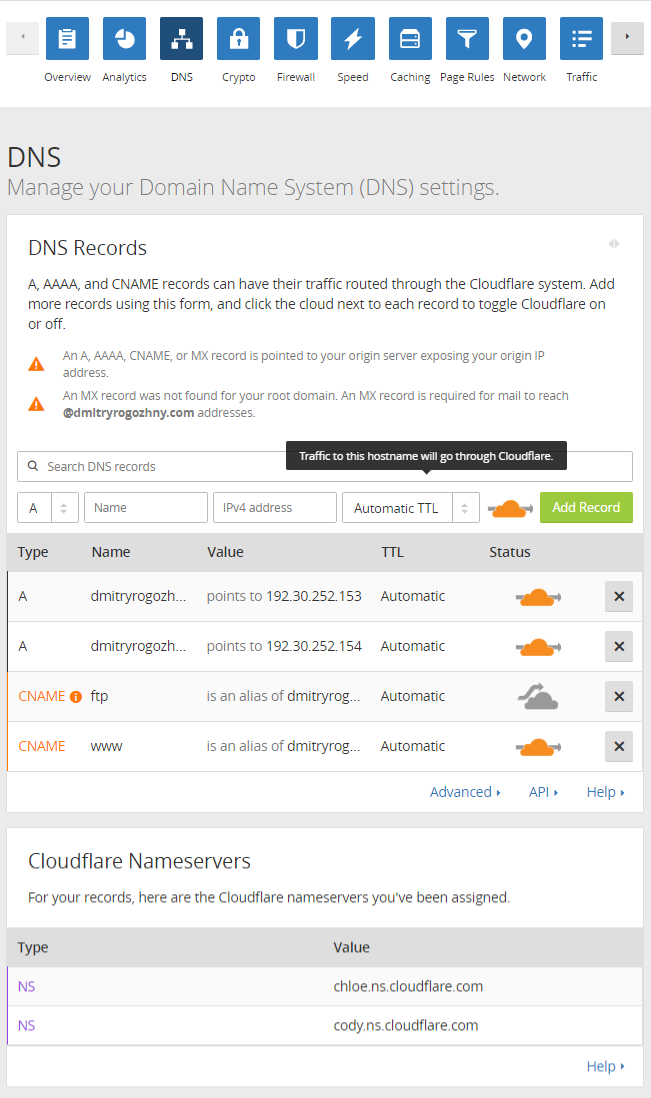Click the Speed tab label

(x=353, y=77)
